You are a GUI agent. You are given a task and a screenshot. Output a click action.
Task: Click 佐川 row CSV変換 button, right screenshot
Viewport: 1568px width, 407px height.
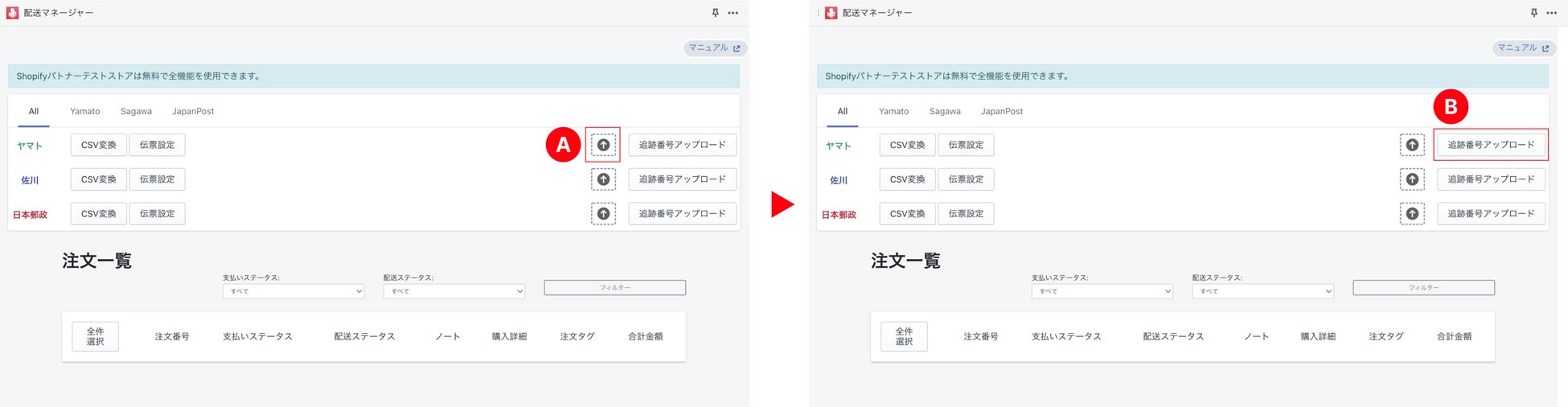908,179
